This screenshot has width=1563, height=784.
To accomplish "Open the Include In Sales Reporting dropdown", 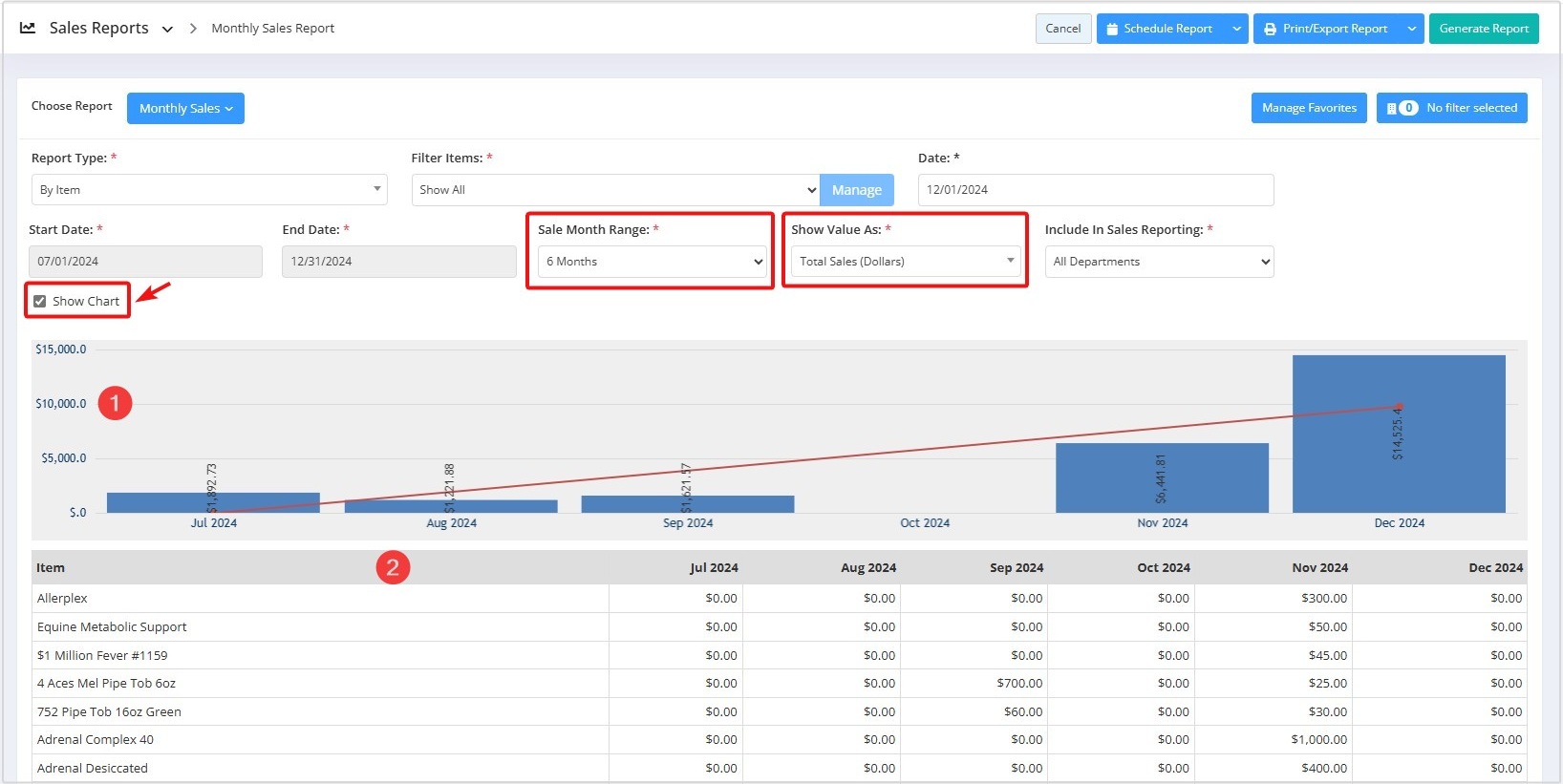I will tap(1159, 262).
